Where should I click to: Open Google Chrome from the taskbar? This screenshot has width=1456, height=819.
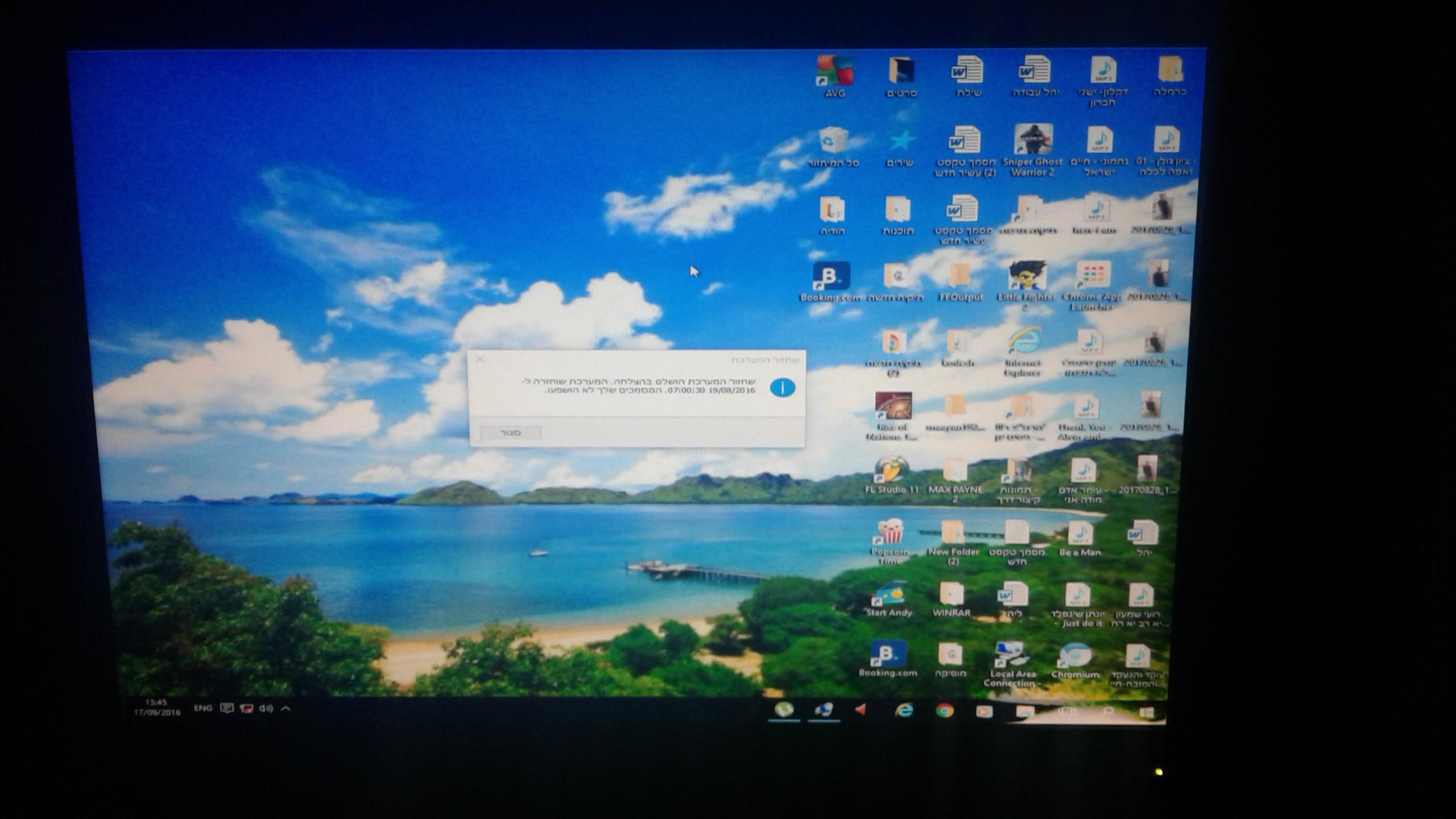945,710
